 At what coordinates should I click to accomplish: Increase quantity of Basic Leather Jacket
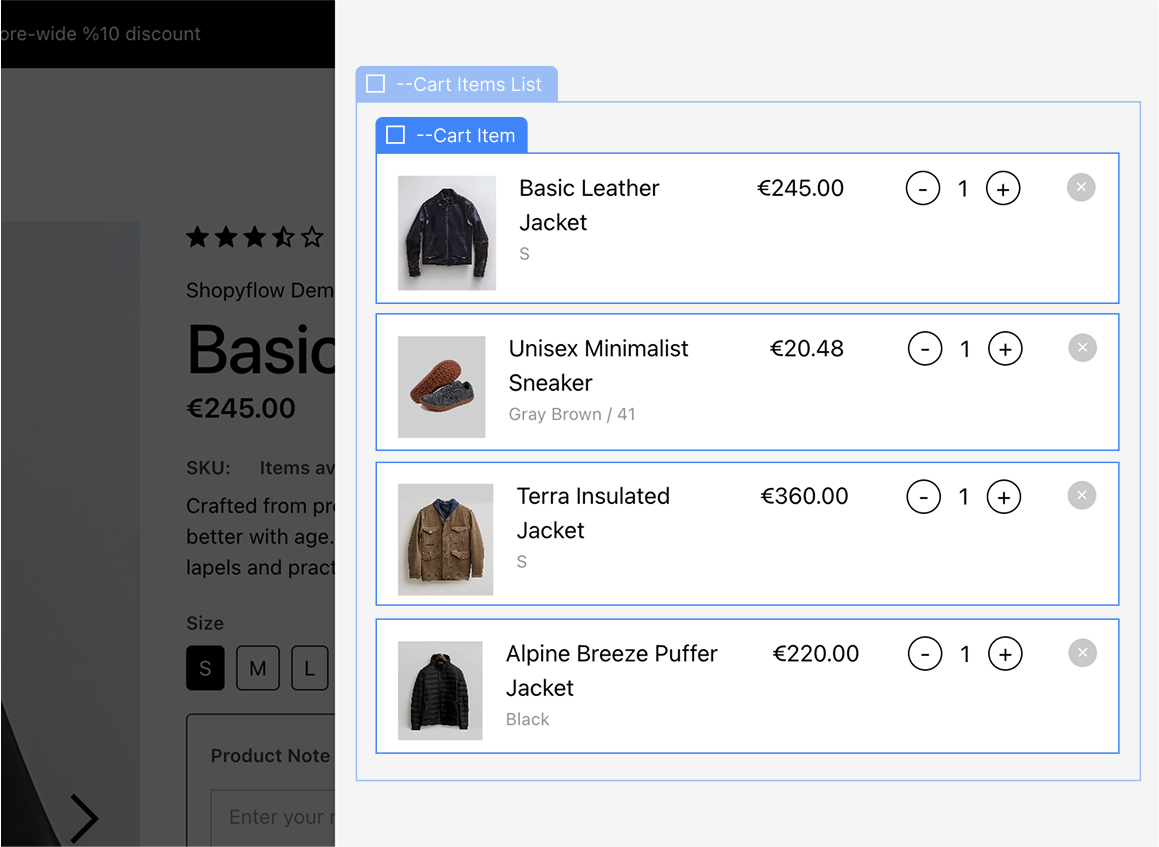pyautogui.click(x=1003, y=188)
